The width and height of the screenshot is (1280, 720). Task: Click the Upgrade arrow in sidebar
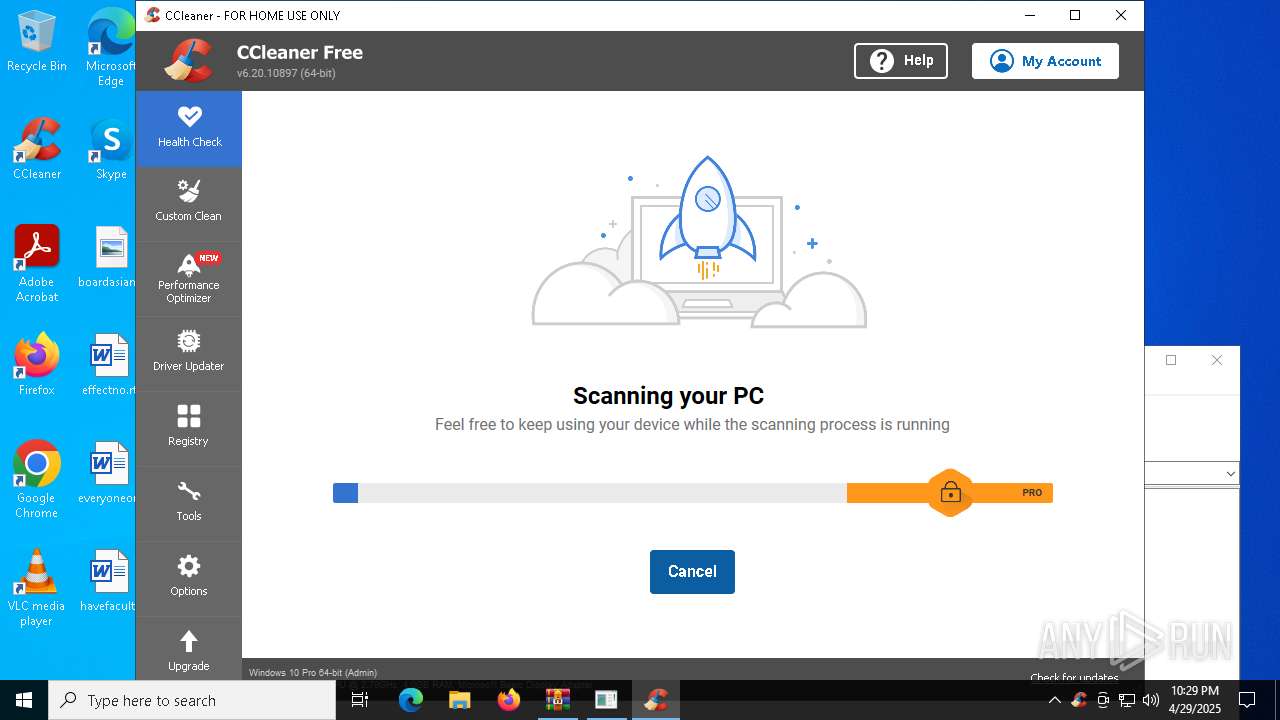[x=189, y=641]
